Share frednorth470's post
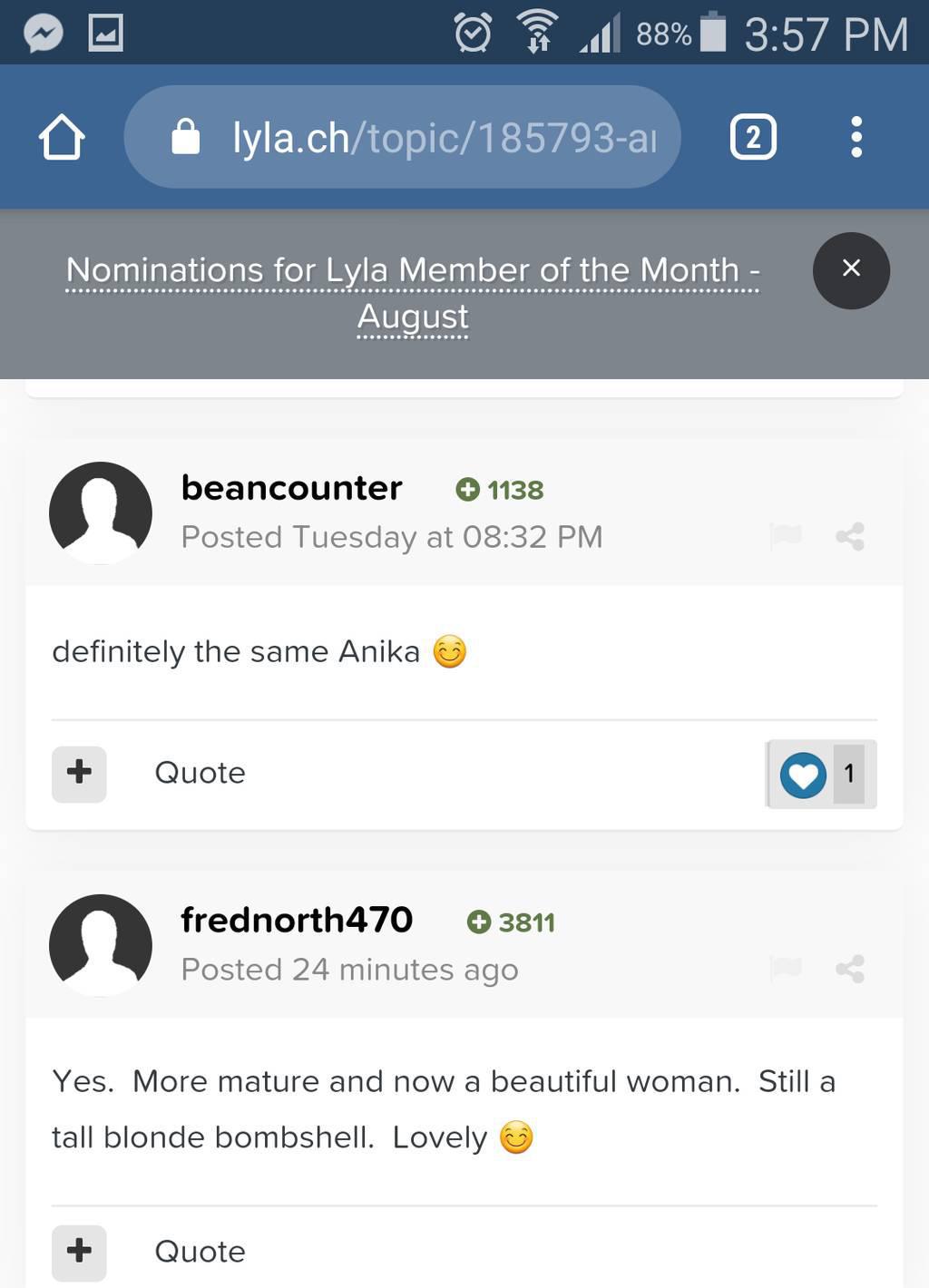 point(850,969)
